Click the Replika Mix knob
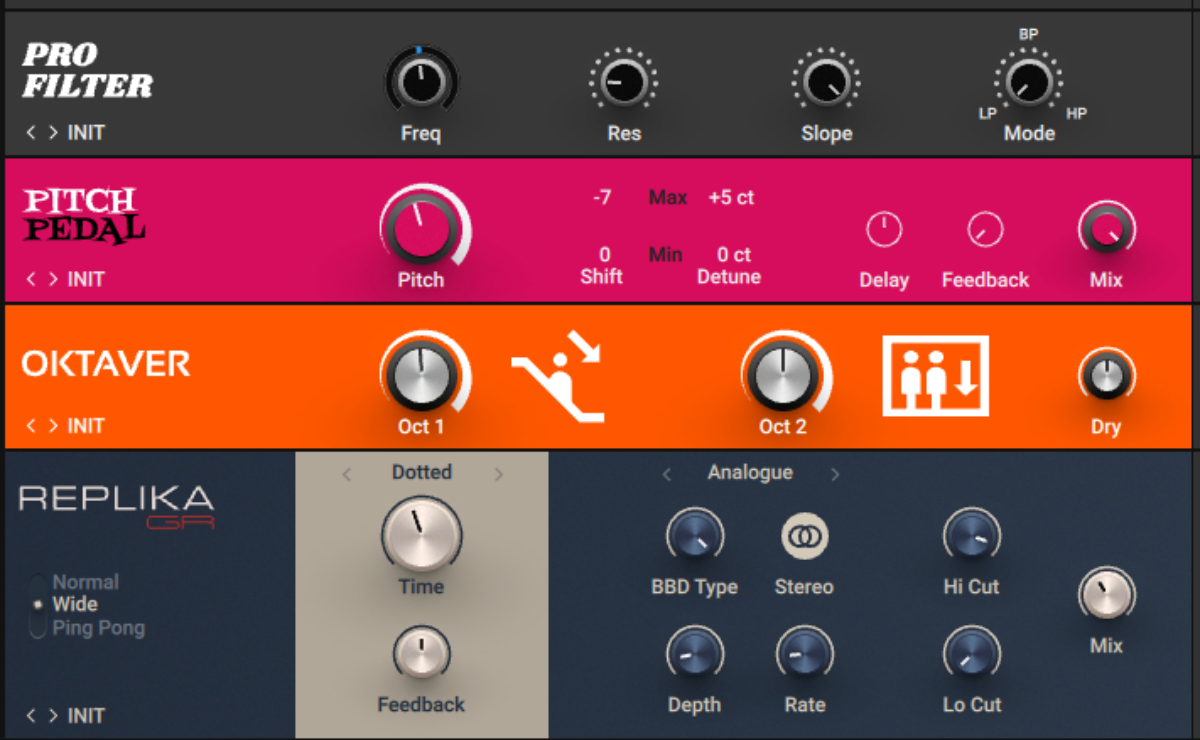The height and width of the screenshot is (740, 1200). click(x=1106, y=594)
